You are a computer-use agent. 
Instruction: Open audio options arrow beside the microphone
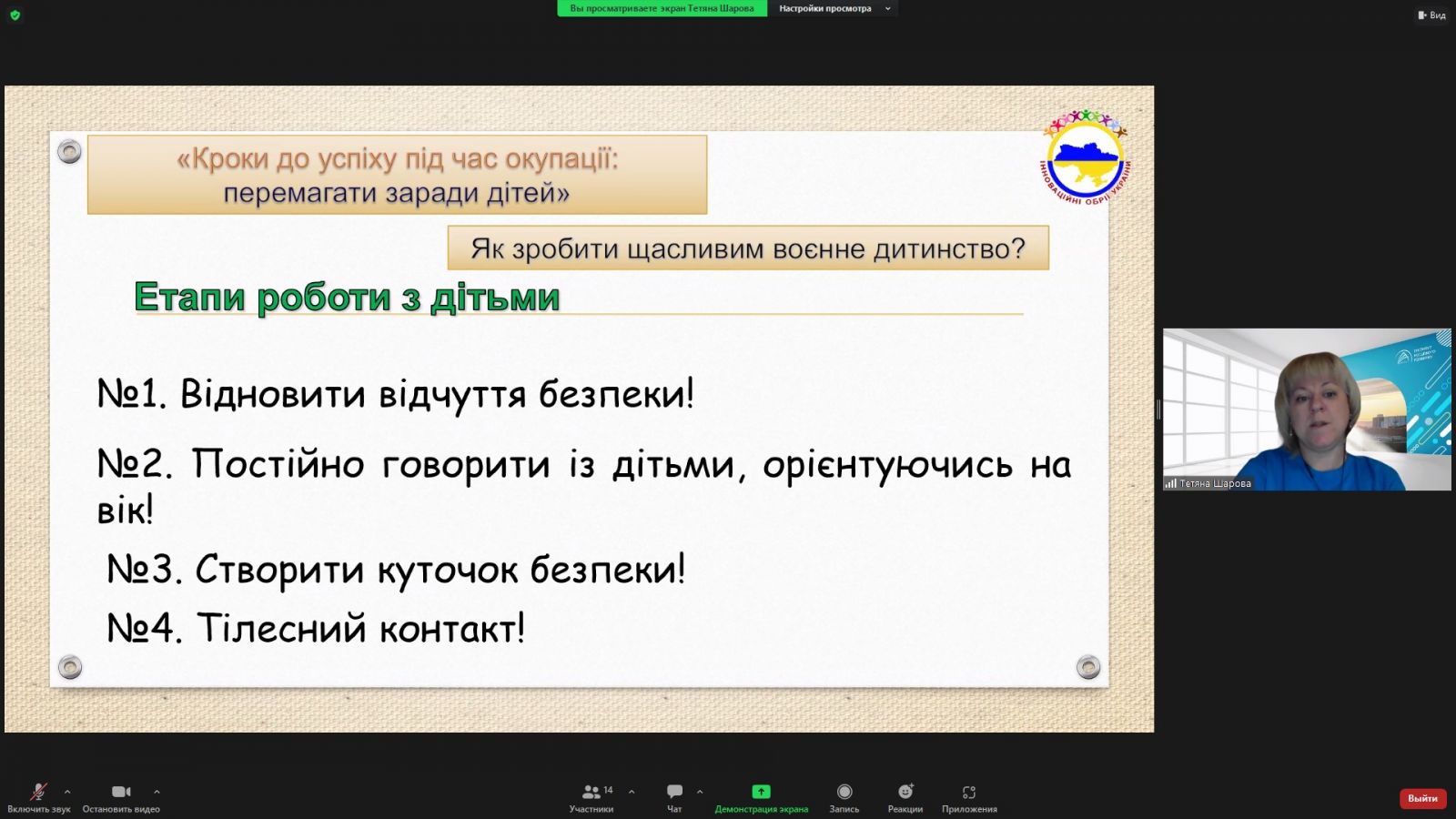(67, 792)
